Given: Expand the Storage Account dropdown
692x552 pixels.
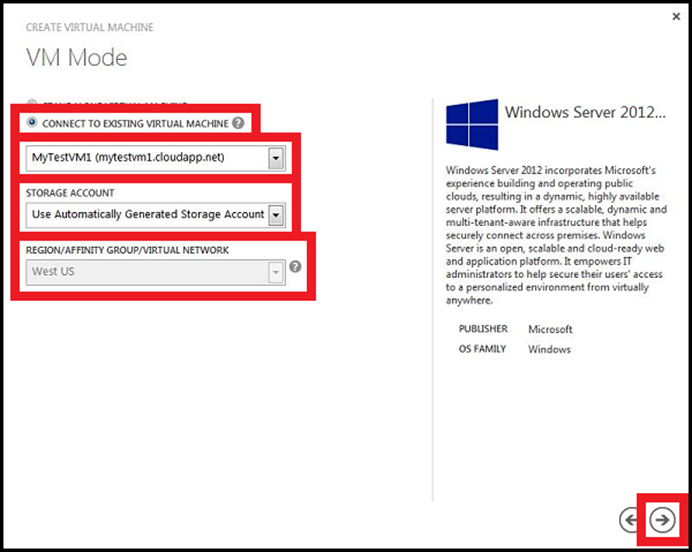Looking at the screenshot, I should point(156,215).
